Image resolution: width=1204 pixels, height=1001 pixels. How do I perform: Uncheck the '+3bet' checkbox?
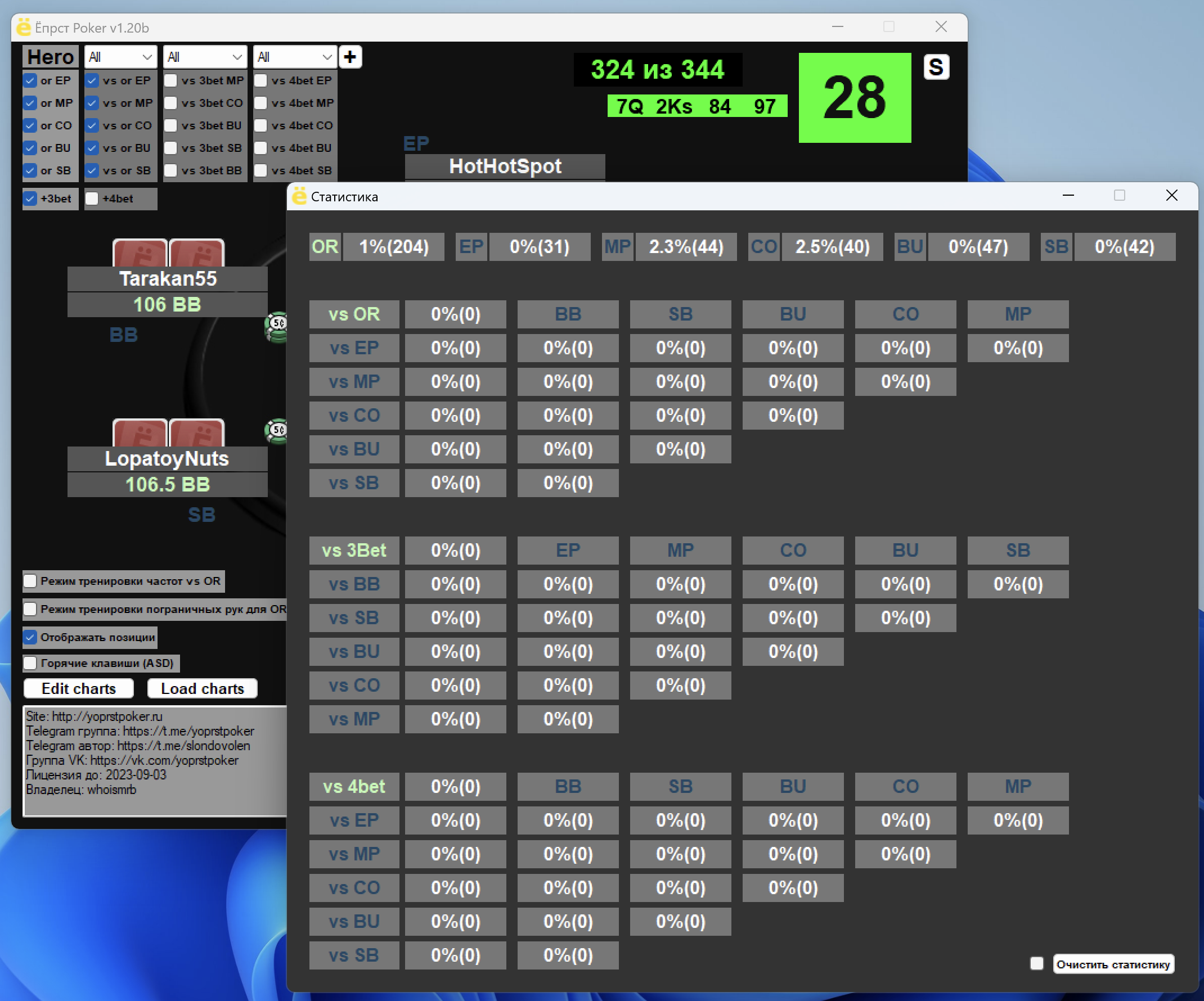(30, 199)
